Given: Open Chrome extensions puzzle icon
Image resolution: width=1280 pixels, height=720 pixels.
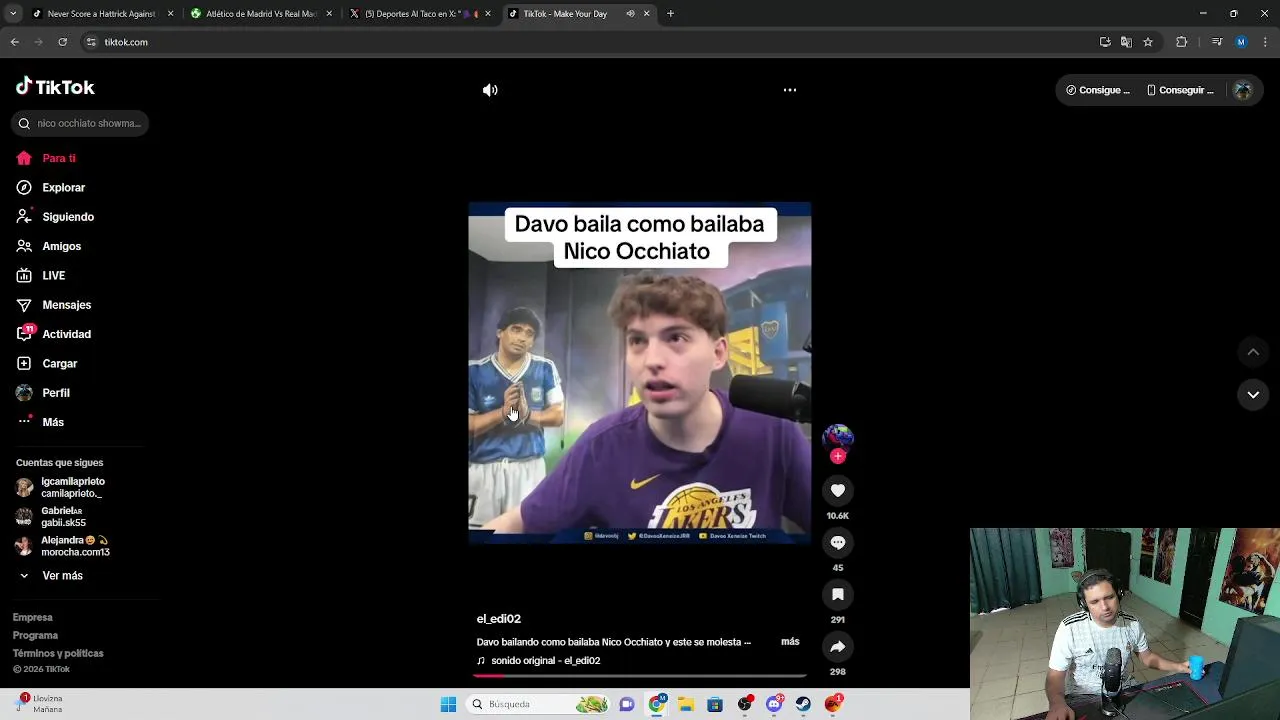Looking at the screenshot, I should (1181, 42).
